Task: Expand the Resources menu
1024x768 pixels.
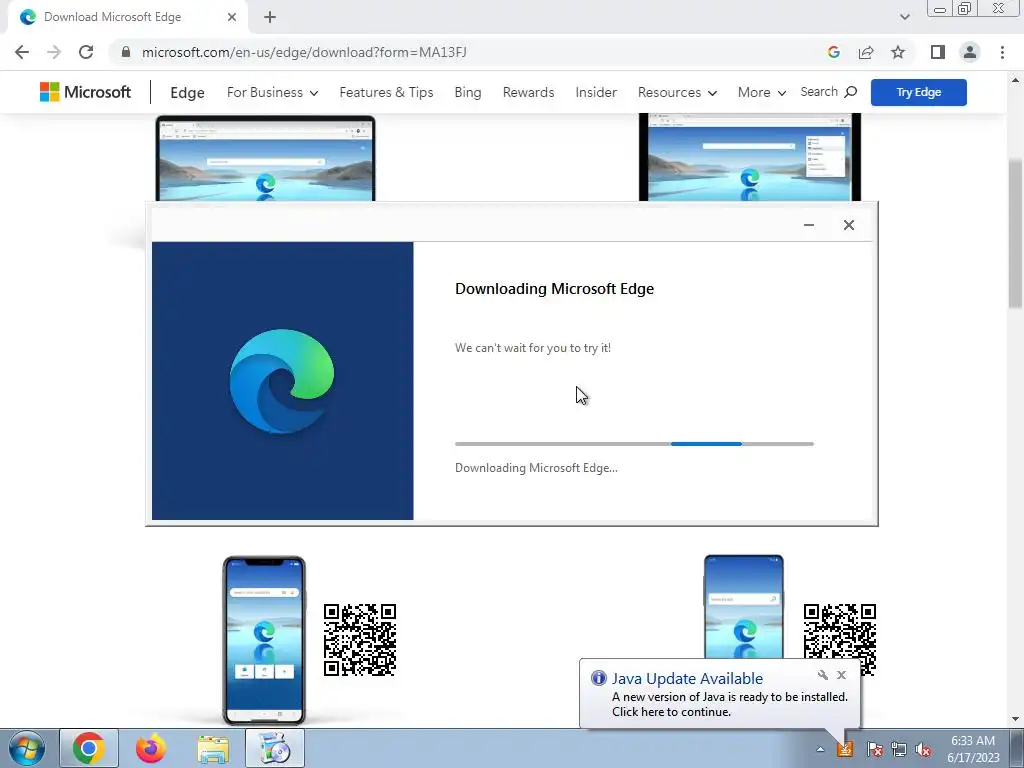Action: [x=677, y=92]
